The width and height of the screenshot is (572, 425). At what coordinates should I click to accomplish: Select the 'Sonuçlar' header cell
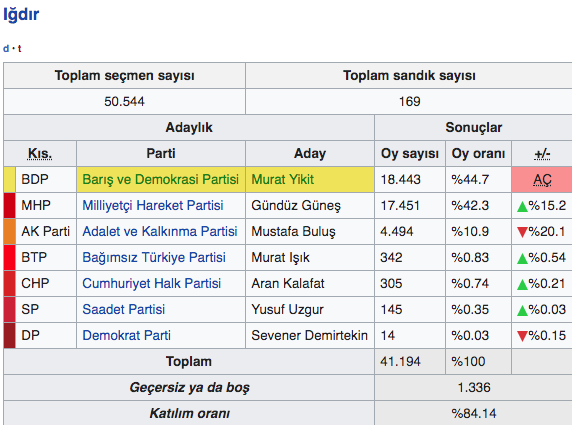point(474,128)
